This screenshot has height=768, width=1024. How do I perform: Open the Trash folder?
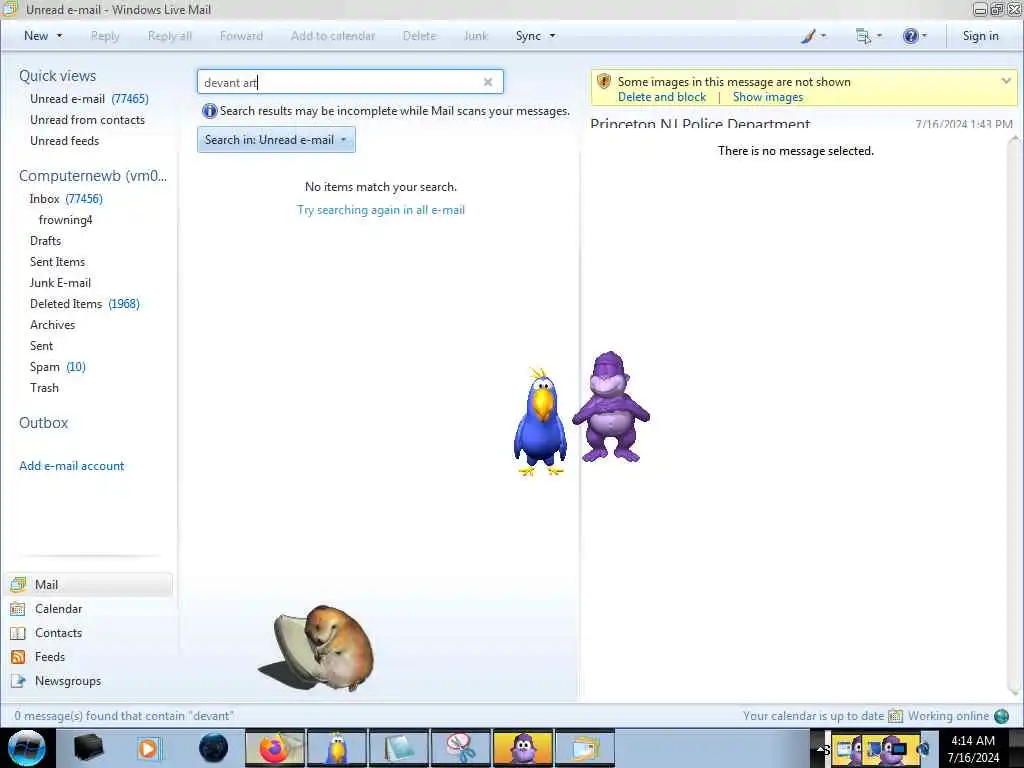[x=44, y=387]
